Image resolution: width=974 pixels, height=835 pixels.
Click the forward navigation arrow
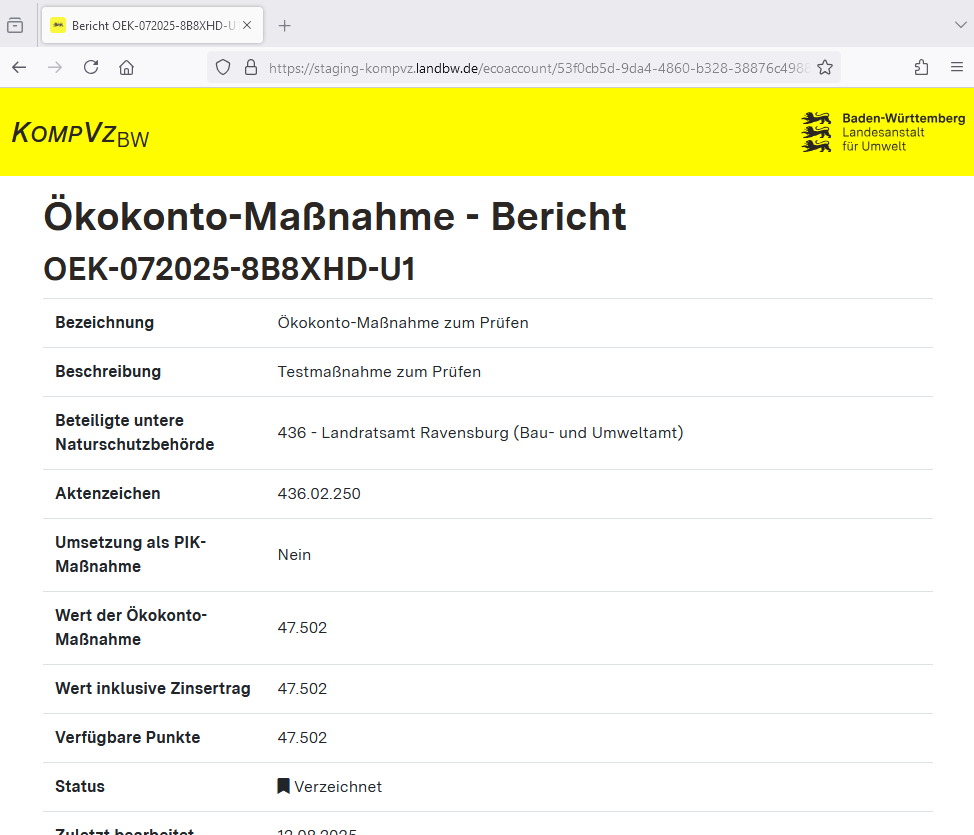pos(55,67)
